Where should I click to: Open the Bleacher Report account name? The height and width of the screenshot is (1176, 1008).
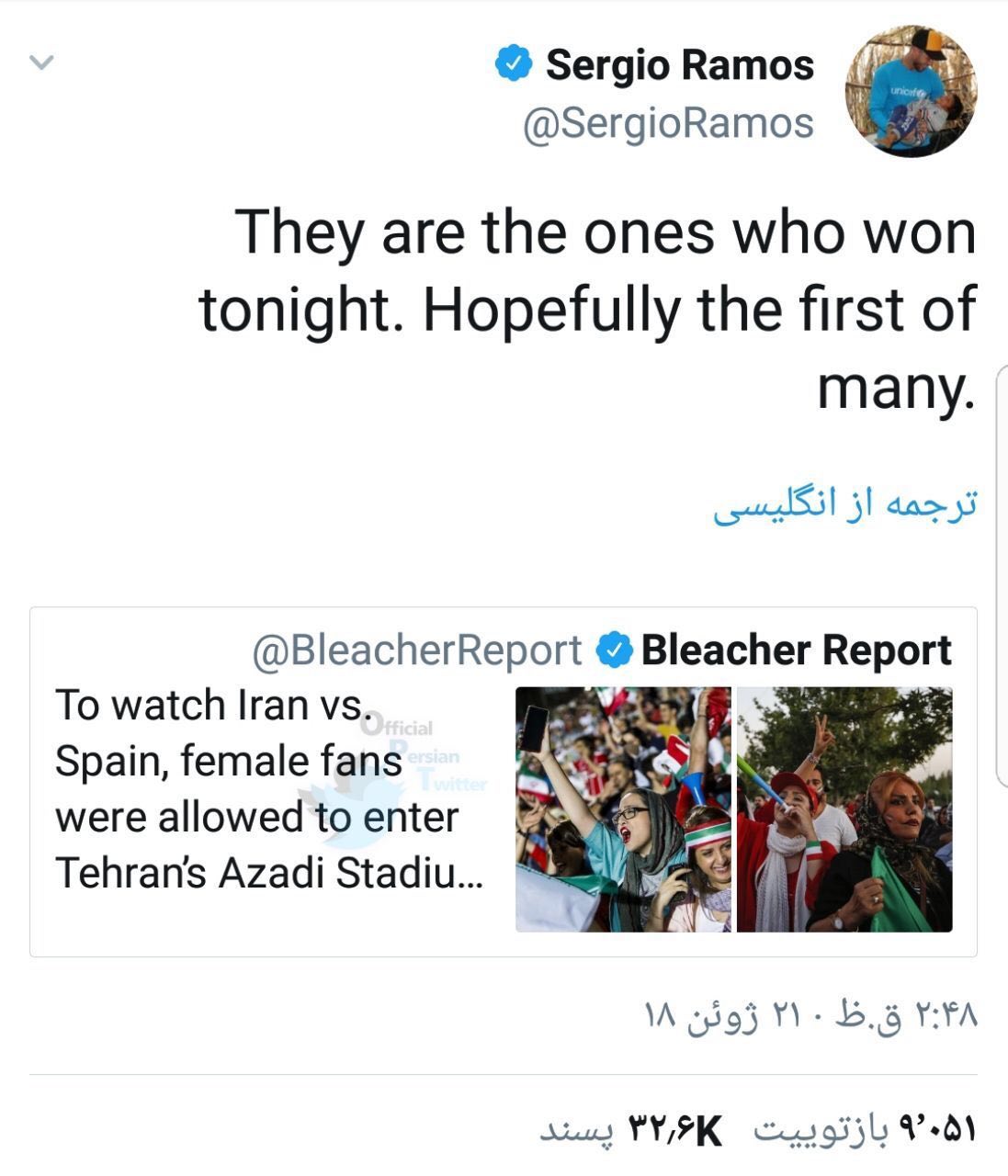797,650
